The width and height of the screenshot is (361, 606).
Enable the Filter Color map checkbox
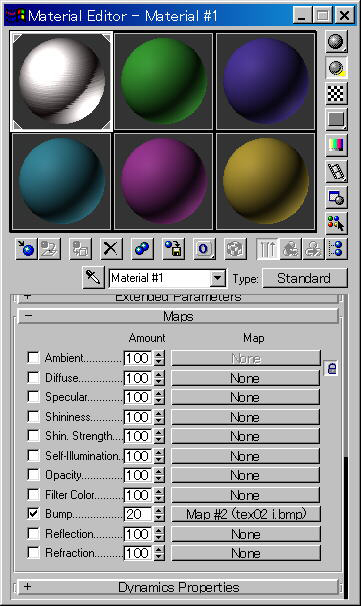(x=34, y=494)
